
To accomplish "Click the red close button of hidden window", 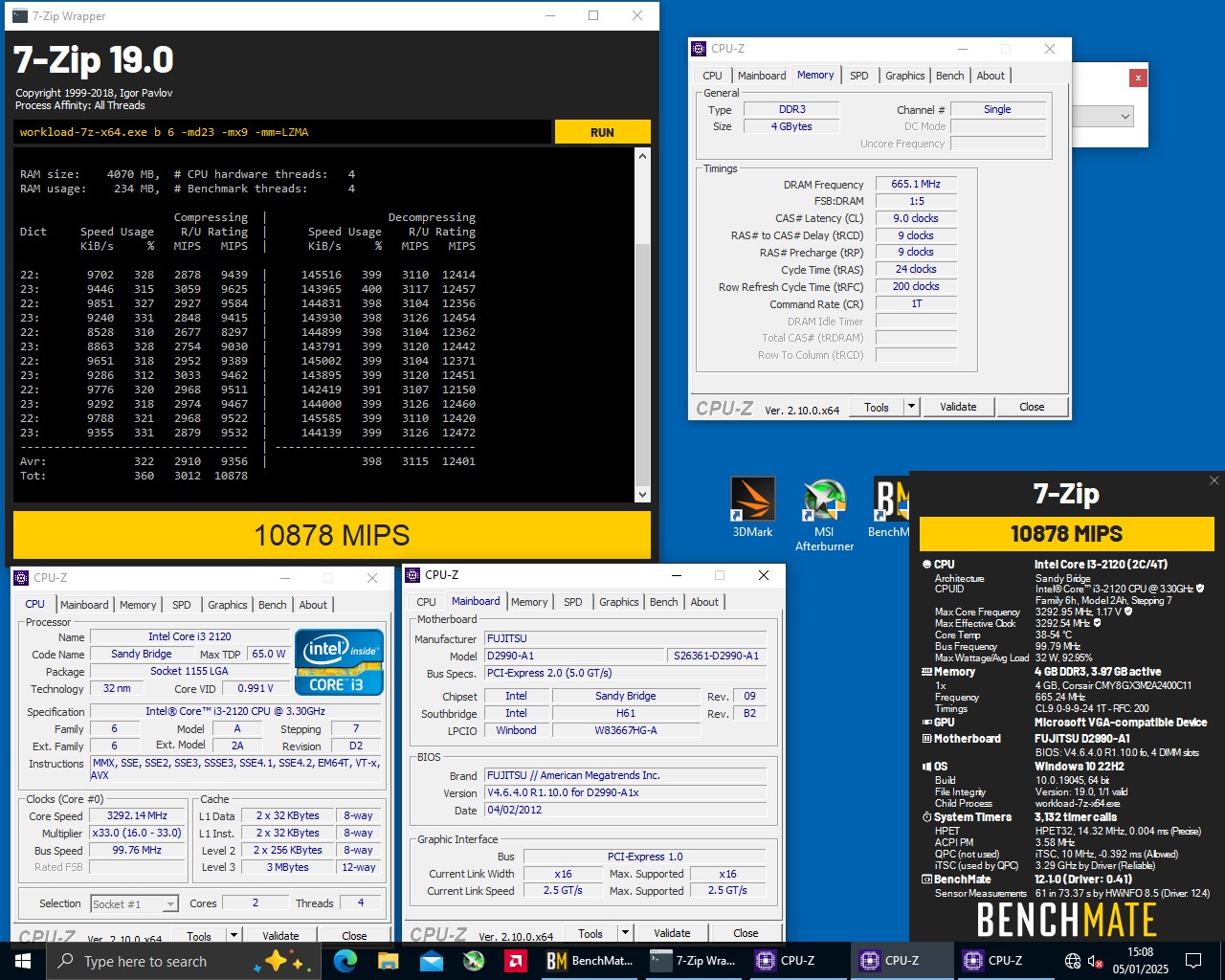I will [1138, 78].
